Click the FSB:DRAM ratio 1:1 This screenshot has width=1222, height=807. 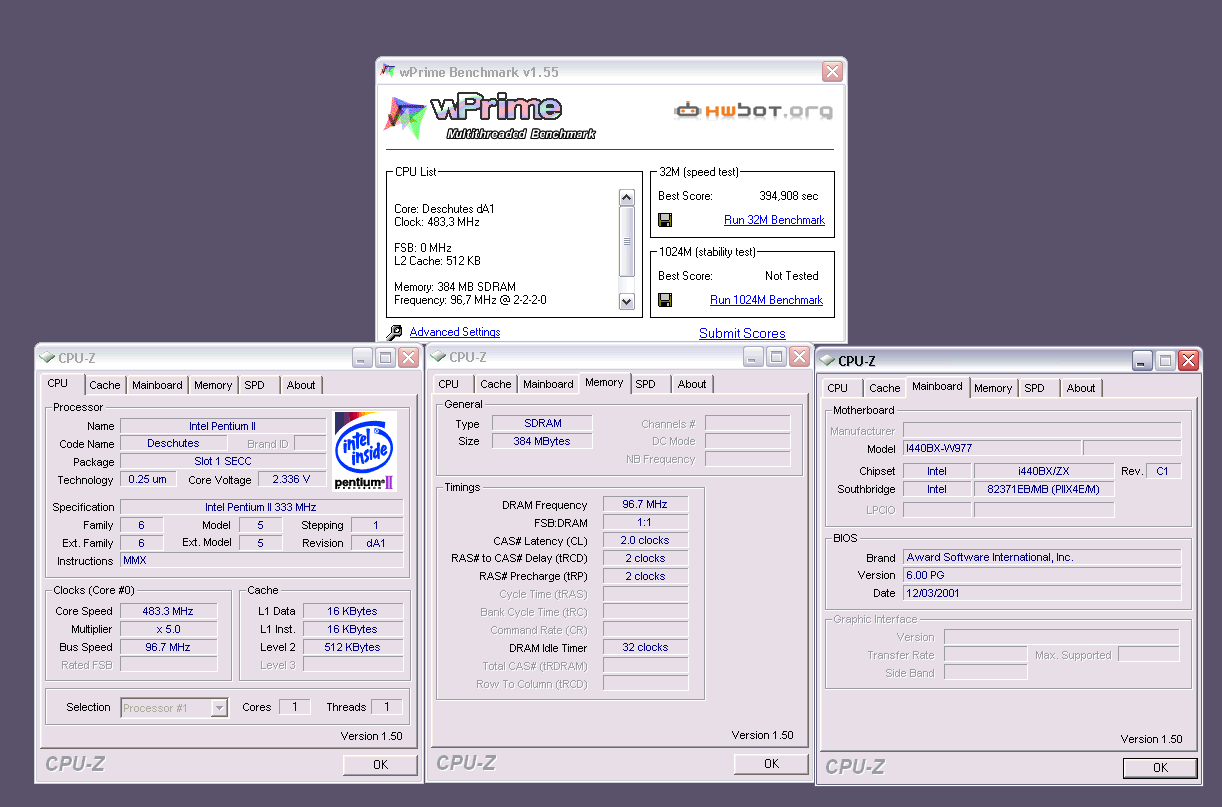point(645,522)
